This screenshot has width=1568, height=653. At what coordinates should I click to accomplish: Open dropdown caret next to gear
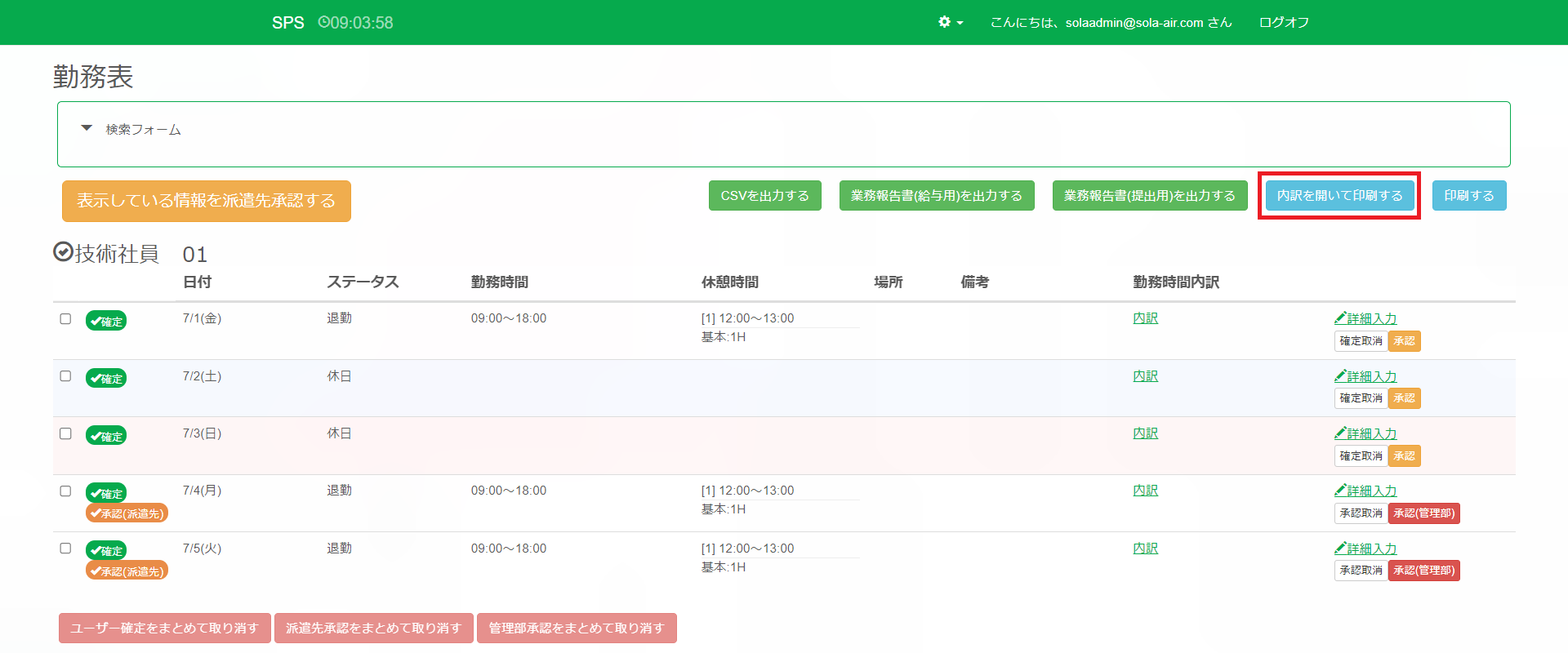click(x=960, y=23)
